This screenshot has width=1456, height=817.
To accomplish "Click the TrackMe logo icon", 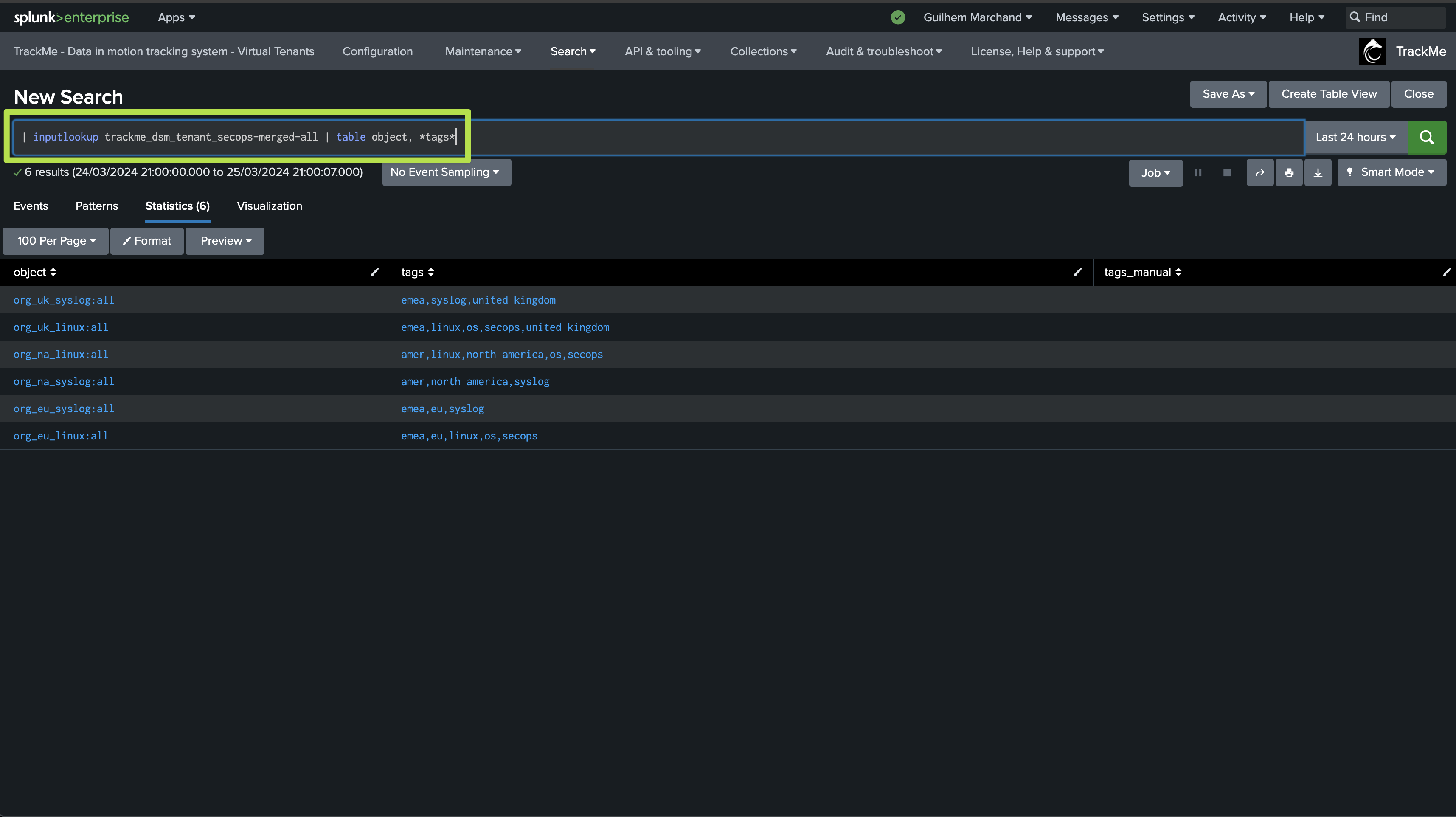I will click(1372, 51).
